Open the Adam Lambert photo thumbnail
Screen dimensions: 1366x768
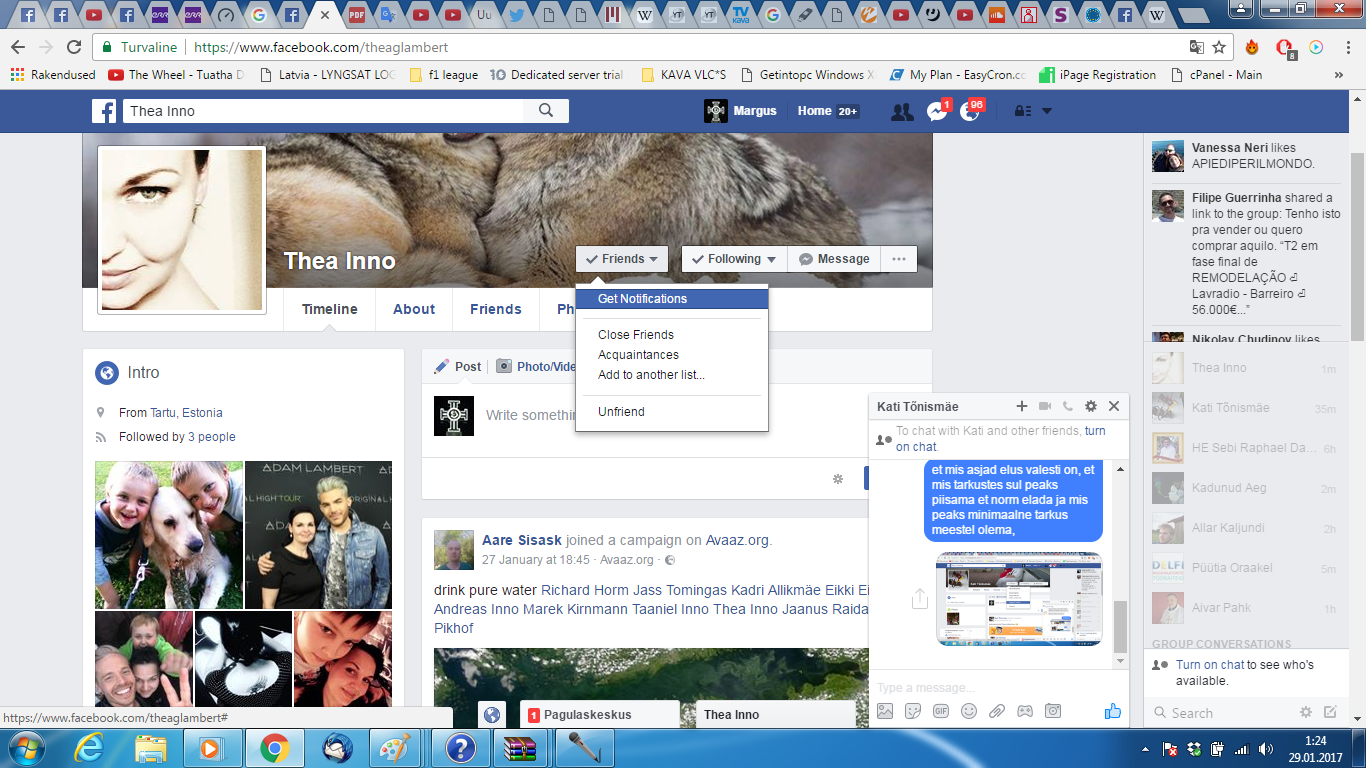coord(318,535)
